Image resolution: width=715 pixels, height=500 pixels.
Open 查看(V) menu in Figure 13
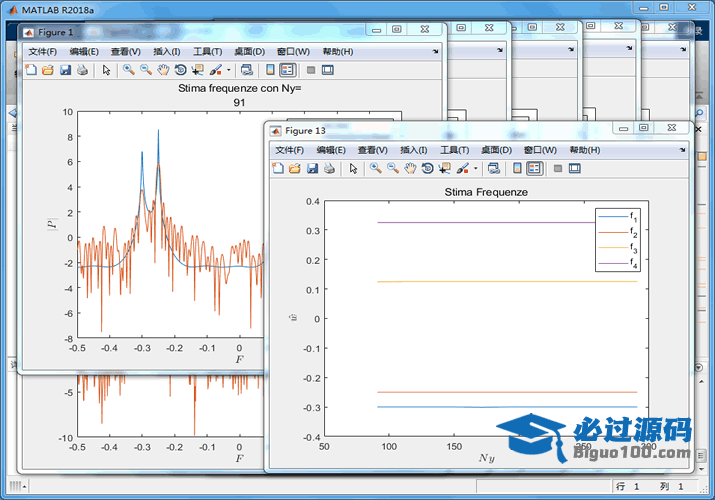[373, 150]
